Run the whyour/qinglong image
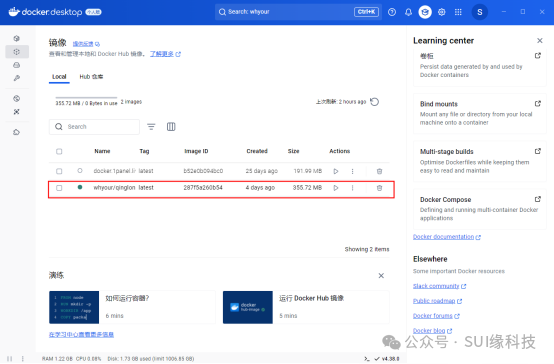This screenshot has width=554, height=364. click(x=336, y=188)
